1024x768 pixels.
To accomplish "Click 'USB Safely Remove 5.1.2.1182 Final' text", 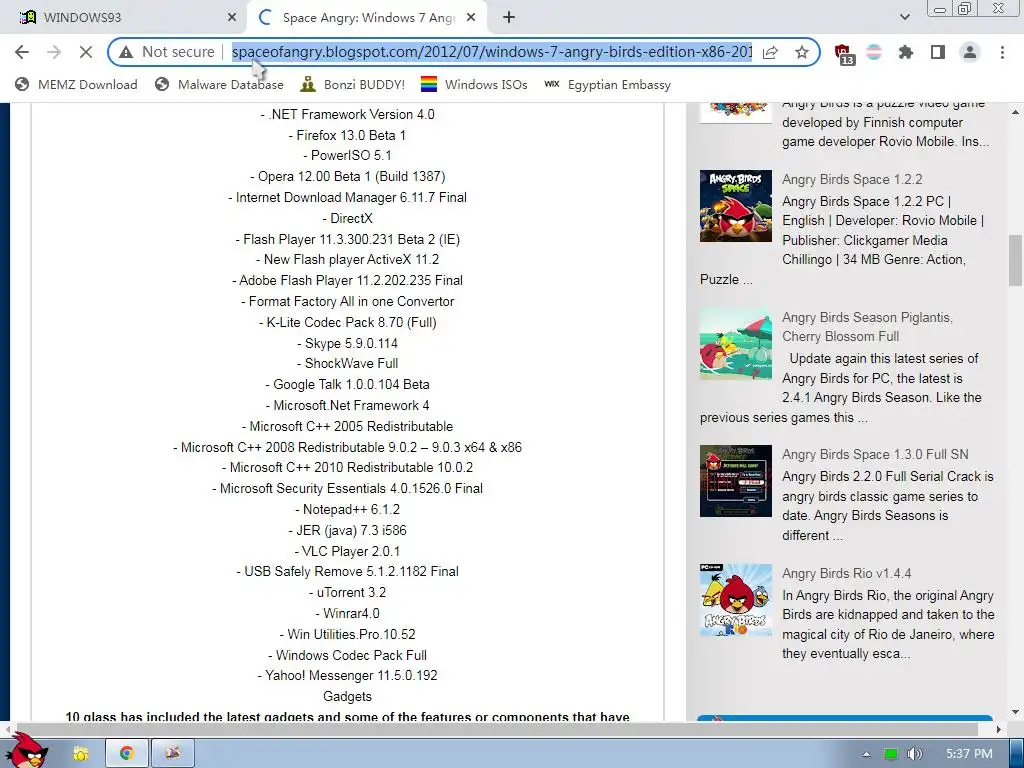I will pyautogui.click(x=351, y=571).
